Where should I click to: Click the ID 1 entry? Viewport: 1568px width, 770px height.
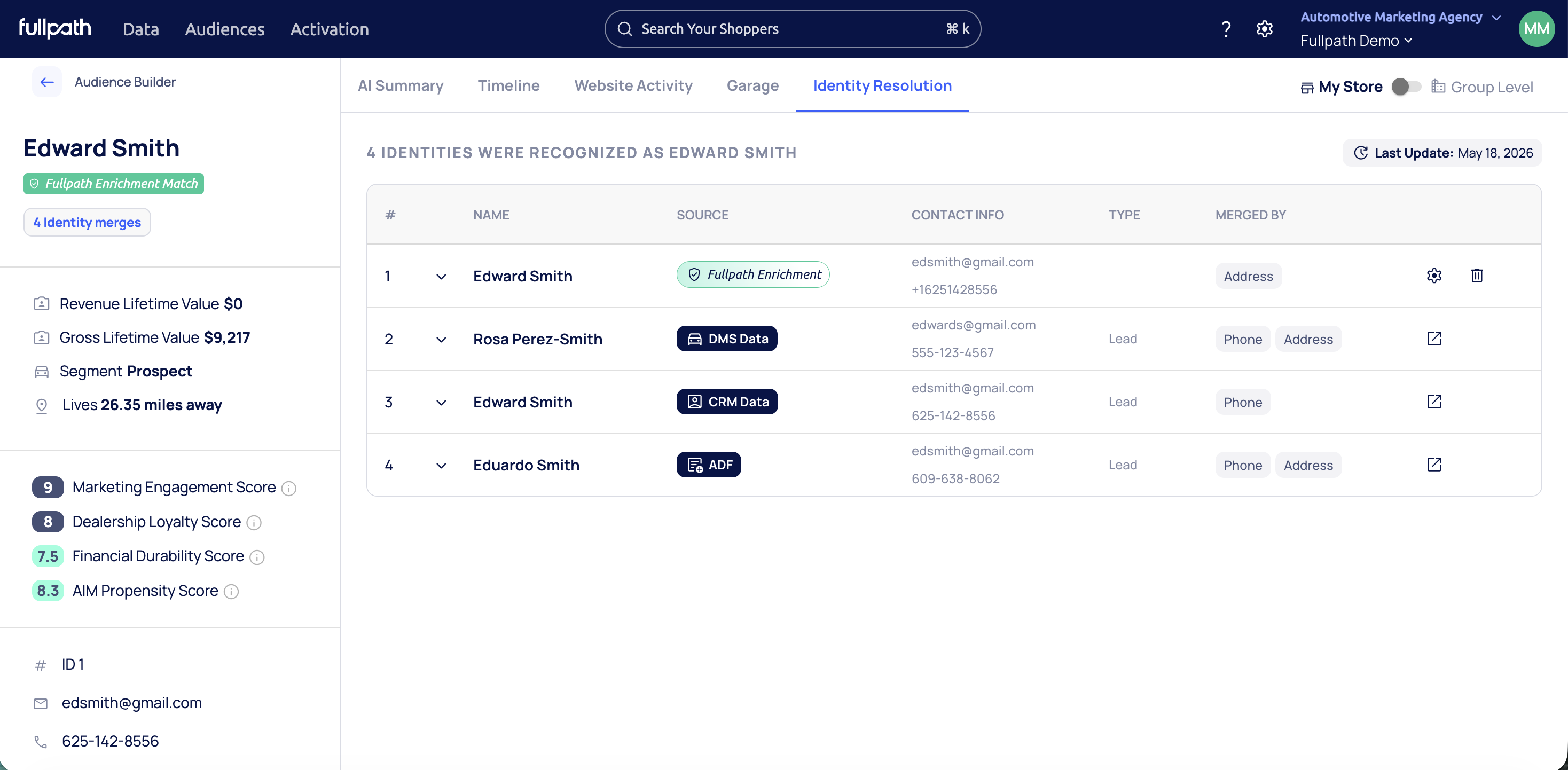pyautogui.click(x=73, y=665)
